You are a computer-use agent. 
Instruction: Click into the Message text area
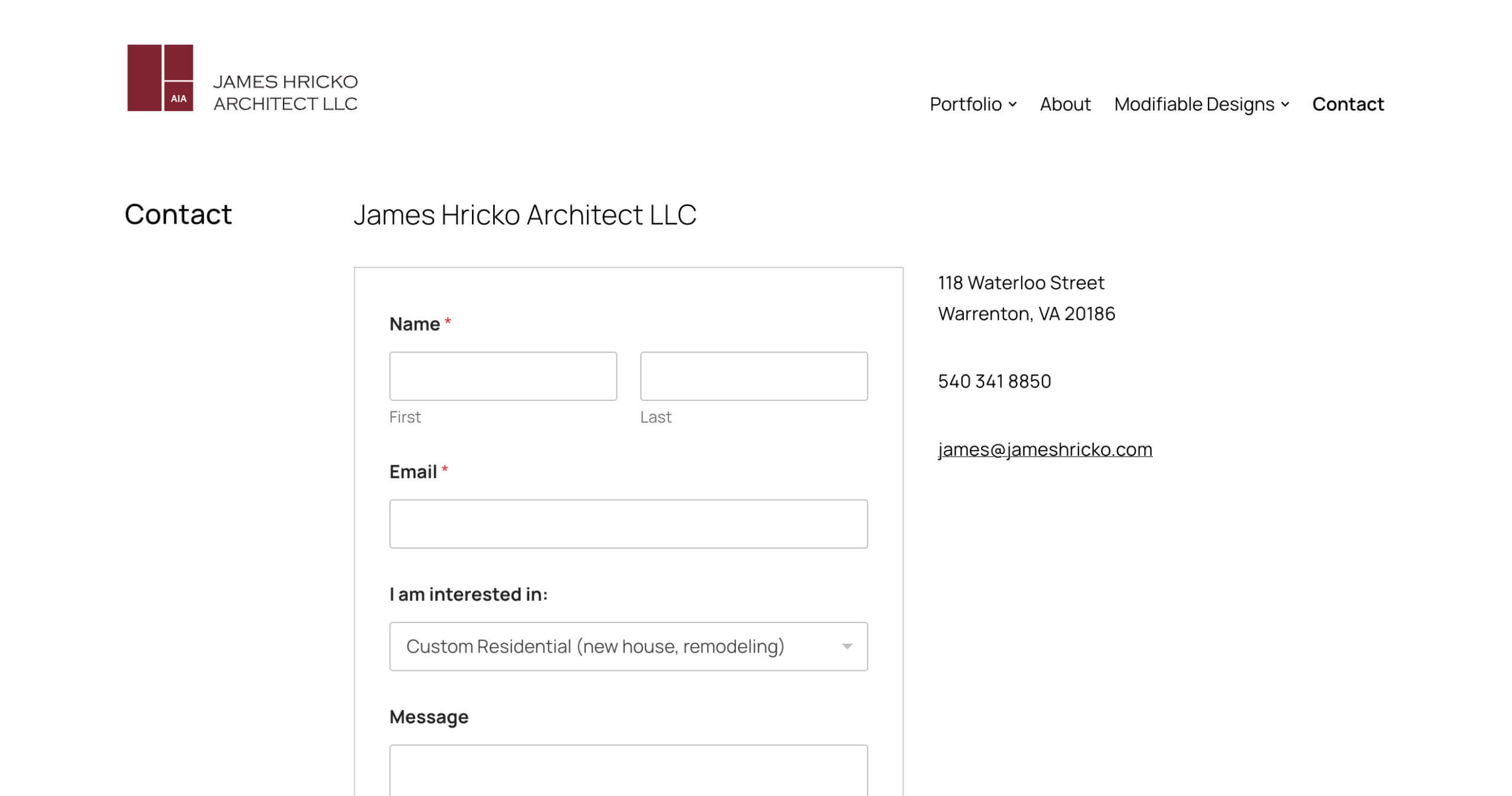[x=628, y=771]
